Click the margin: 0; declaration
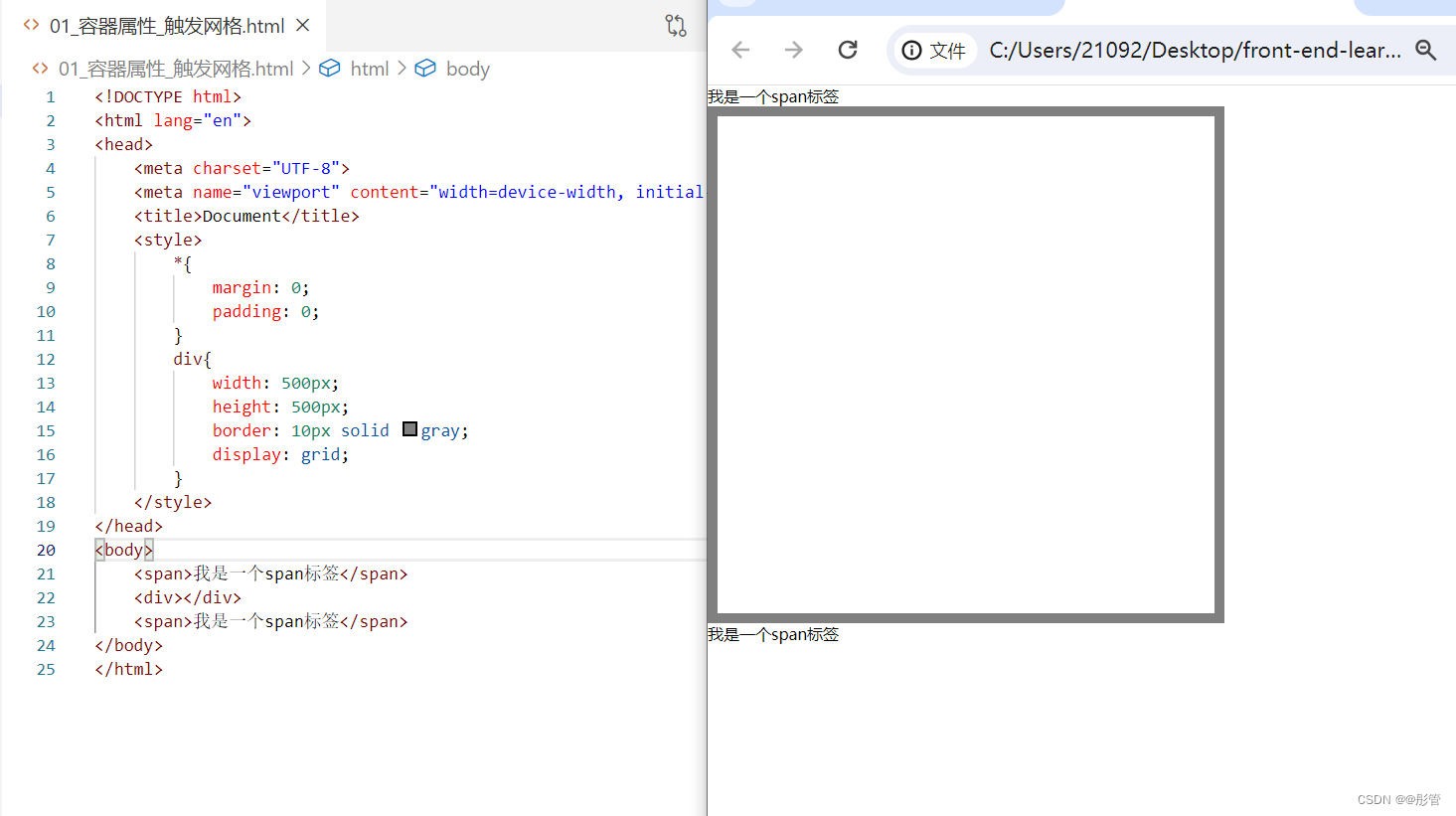The image size is (1456, 816). pos(260,287)
